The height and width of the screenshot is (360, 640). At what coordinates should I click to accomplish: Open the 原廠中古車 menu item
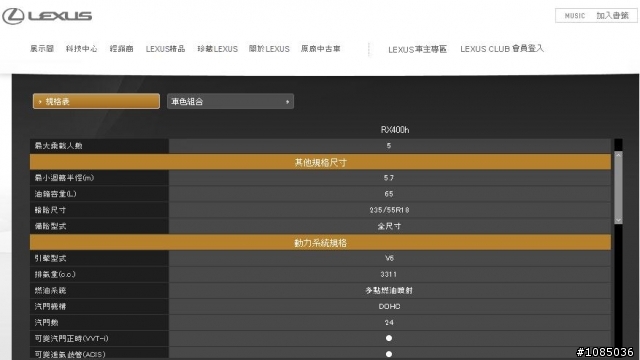320,49
